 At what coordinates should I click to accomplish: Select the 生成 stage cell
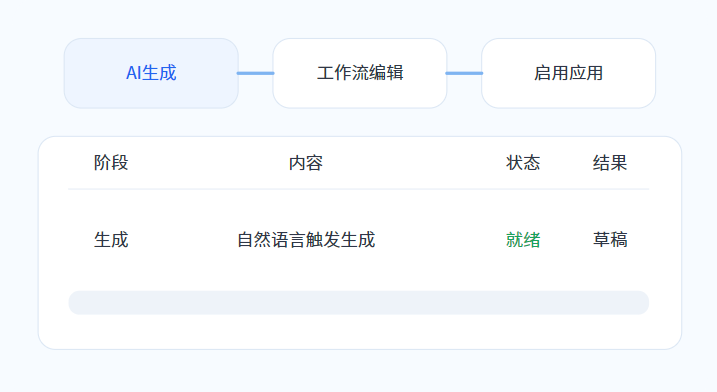pyautogui.click(x=111, y=240)
